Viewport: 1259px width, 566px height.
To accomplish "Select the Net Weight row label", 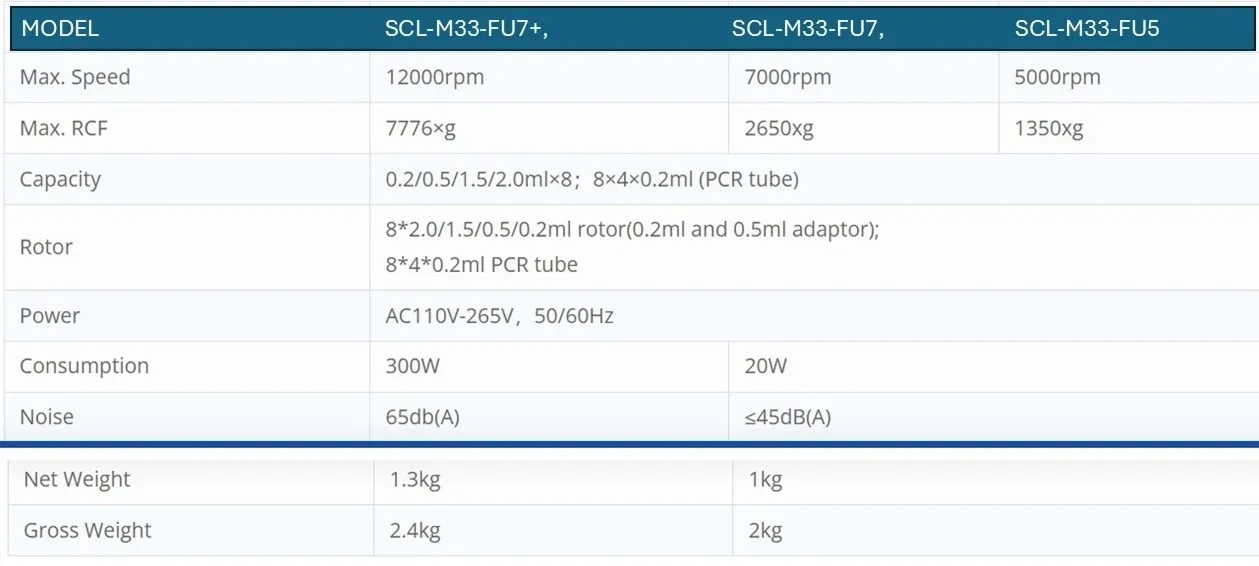I will pos(77,479).
